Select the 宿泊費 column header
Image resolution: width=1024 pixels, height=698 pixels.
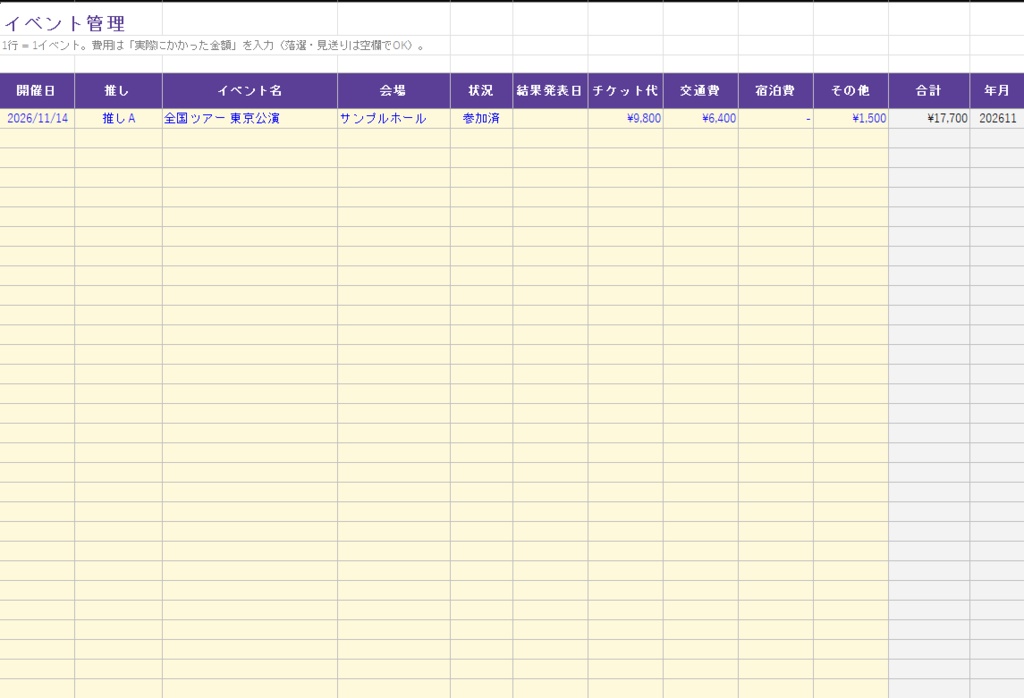tap(776, 91)
